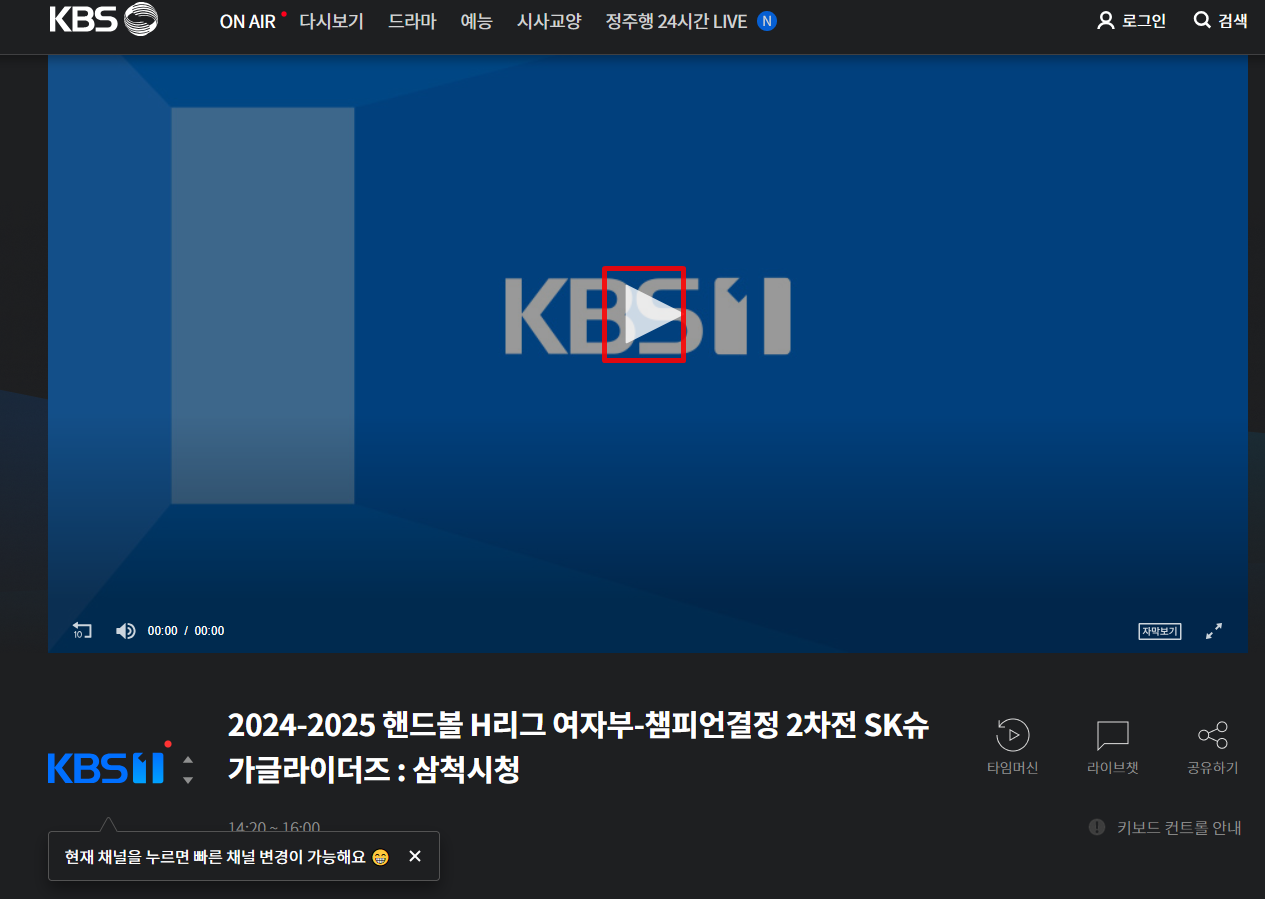Toggle 자막보기 subtitles
The image size is (1265, 899).
(x=1159, y=631)
